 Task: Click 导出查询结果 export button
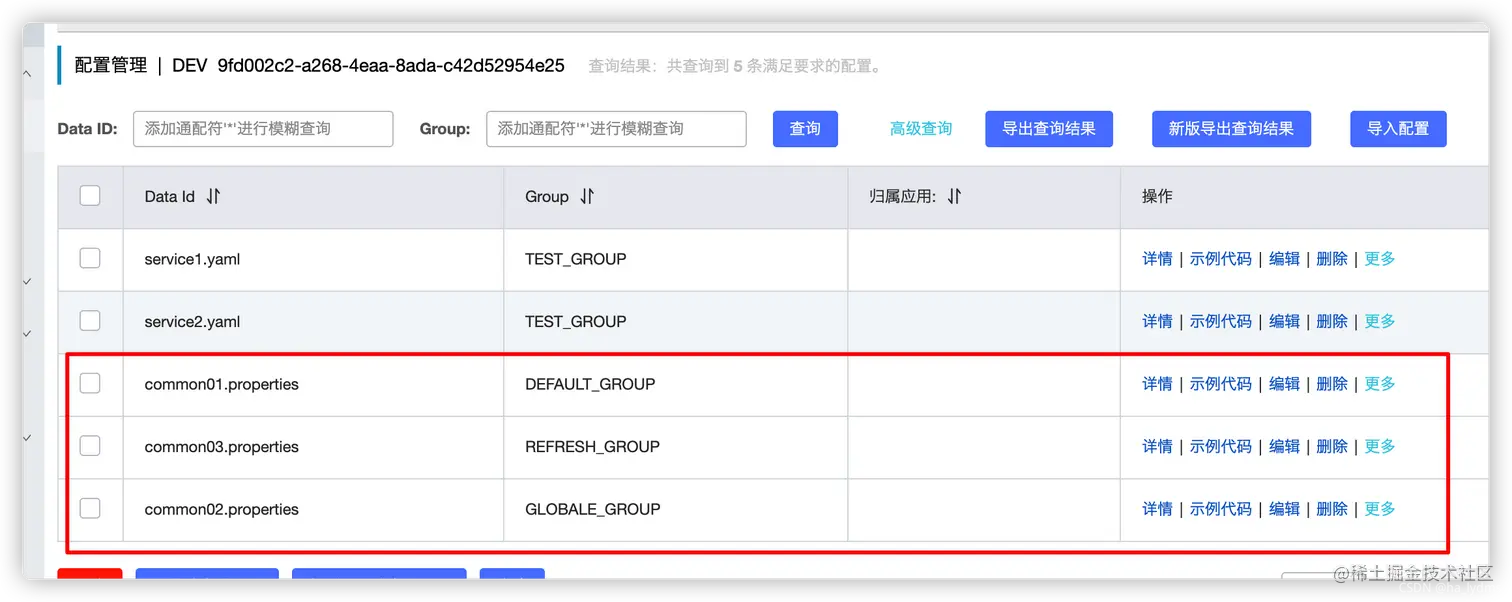pos(1049,129)
